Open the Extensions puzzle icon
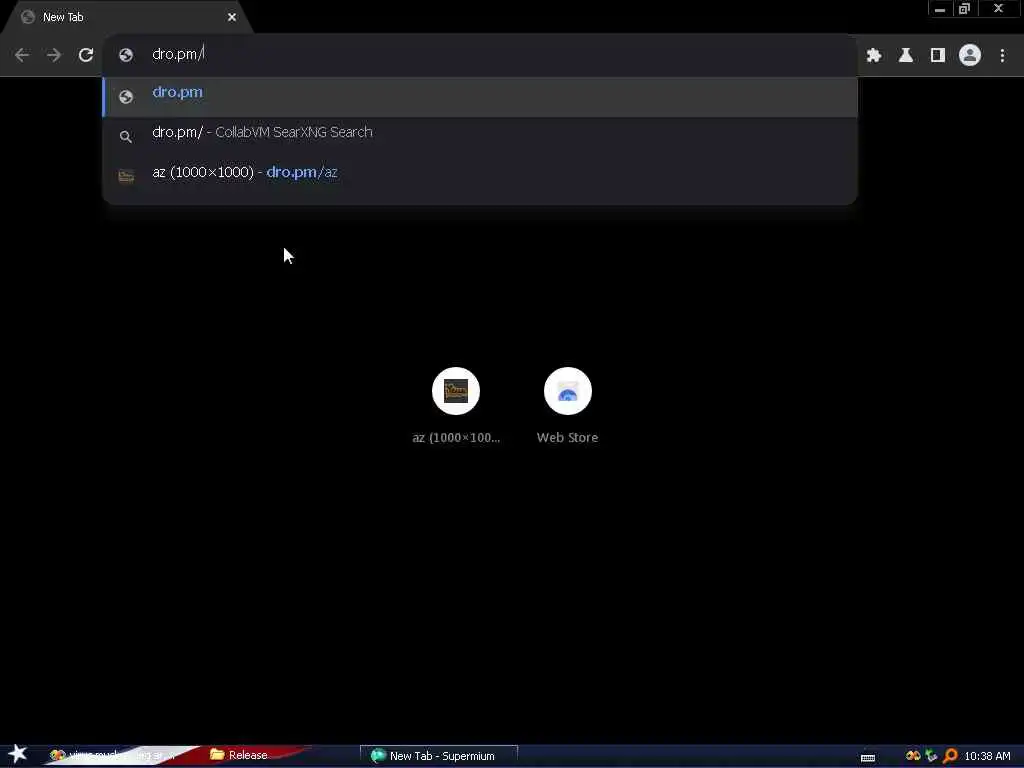The height and width of the screenshot is (768, 1024). click(874, 56)
